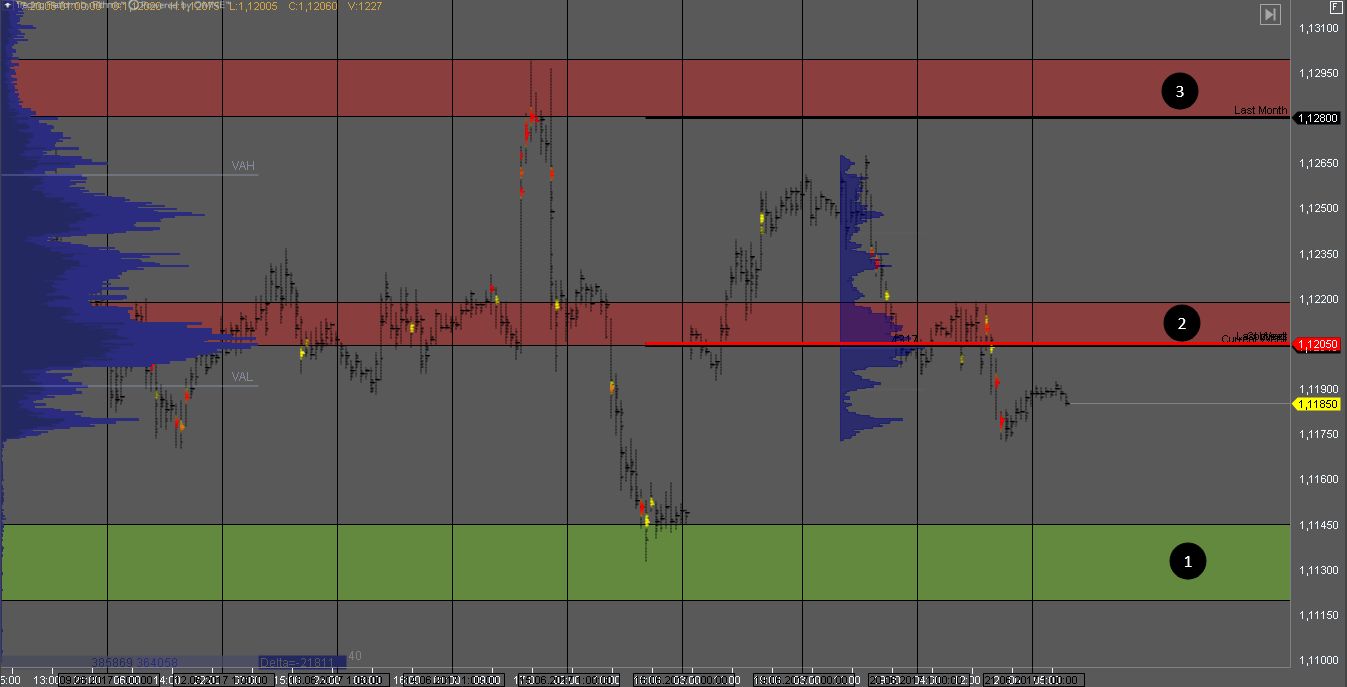This screenshot has width=1347, height=687.
Task: Click the scroll-to-latest-bar arrow icon
Action: click(1270, 14)
